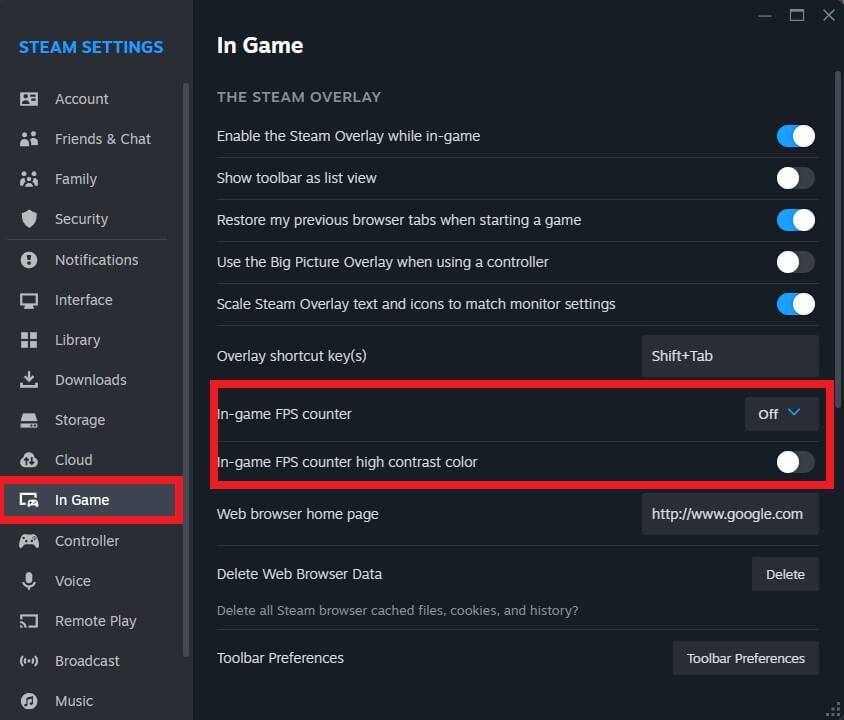Go to the Storage settings page
This screenshot has width=844, height=720.
(79, 420)
